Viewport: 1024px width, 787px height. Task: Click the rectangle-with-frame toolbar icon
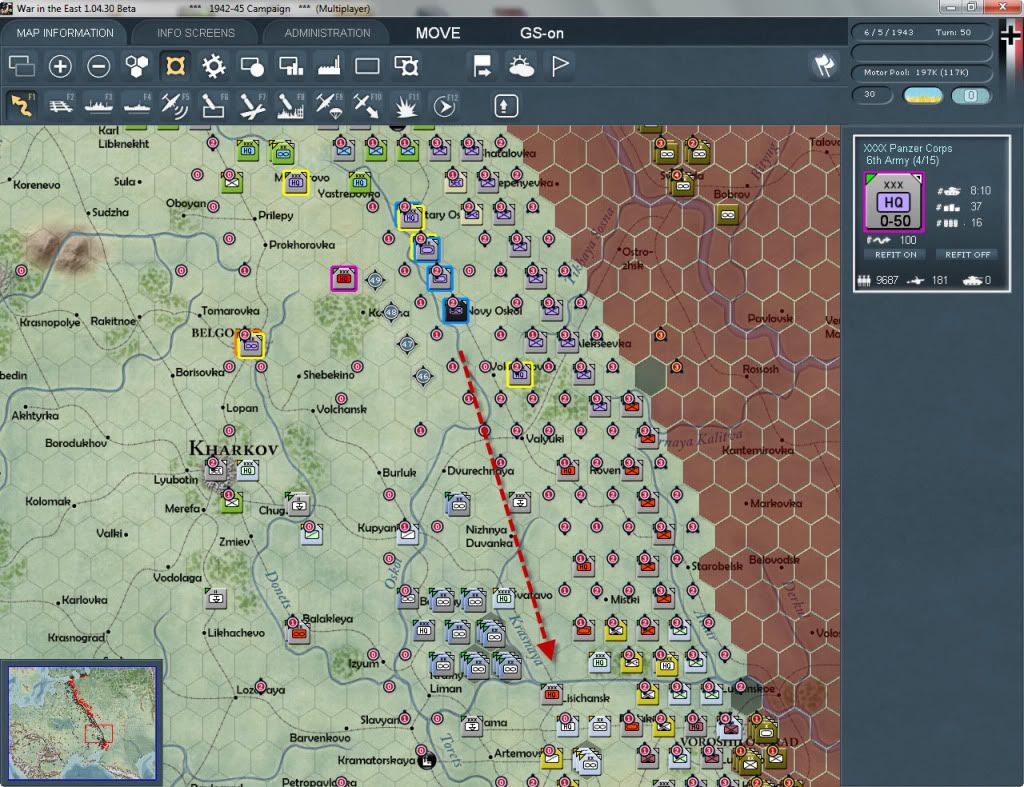[x=406, y=66]
